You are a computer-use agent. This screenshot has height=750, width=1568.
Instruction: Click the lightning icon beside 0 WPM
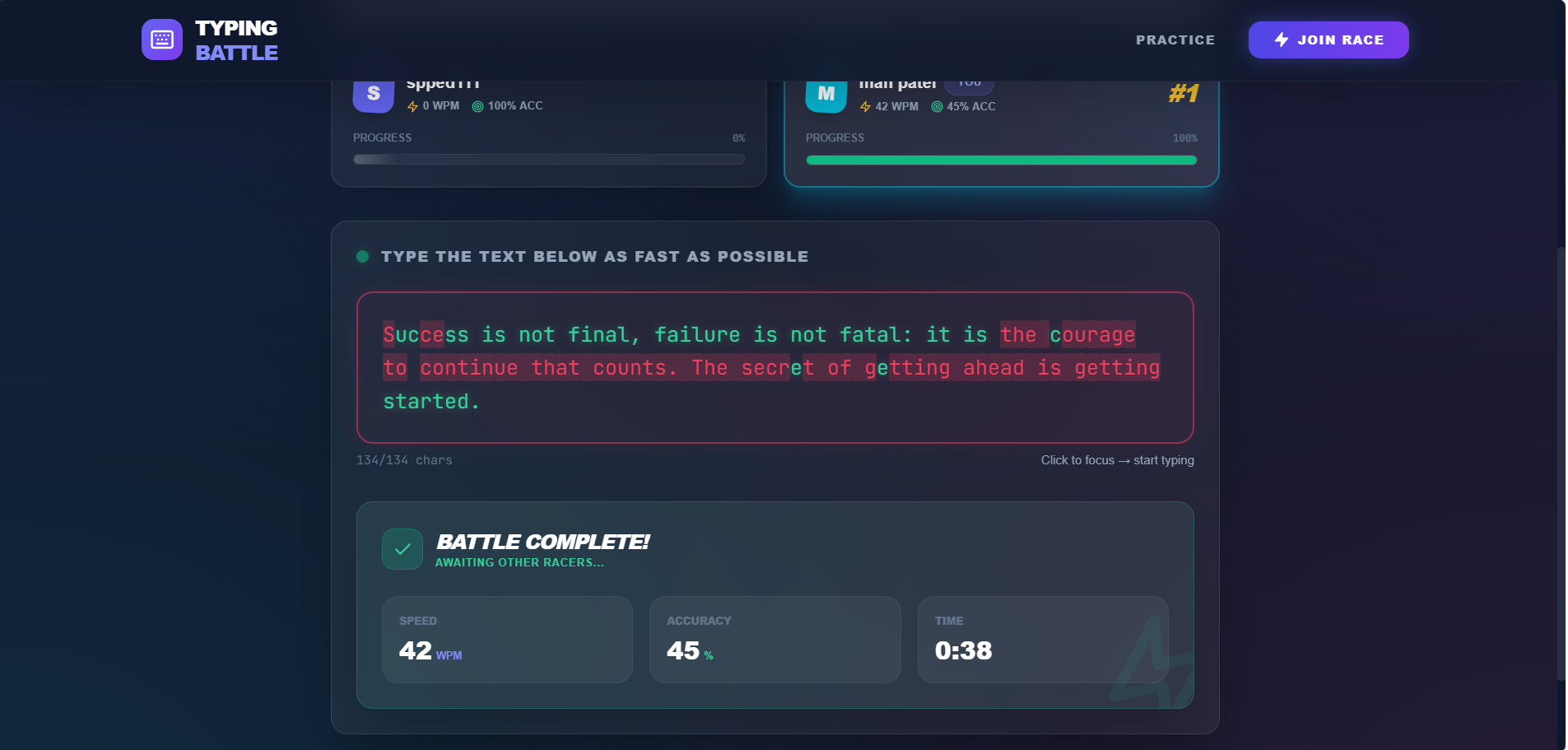click(x=412, y=106)
